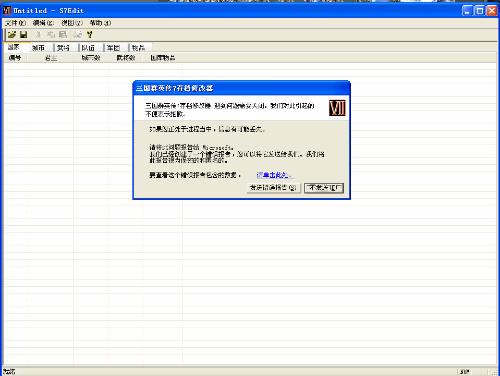Click the Open file toolbar icon

click(12, 35)
